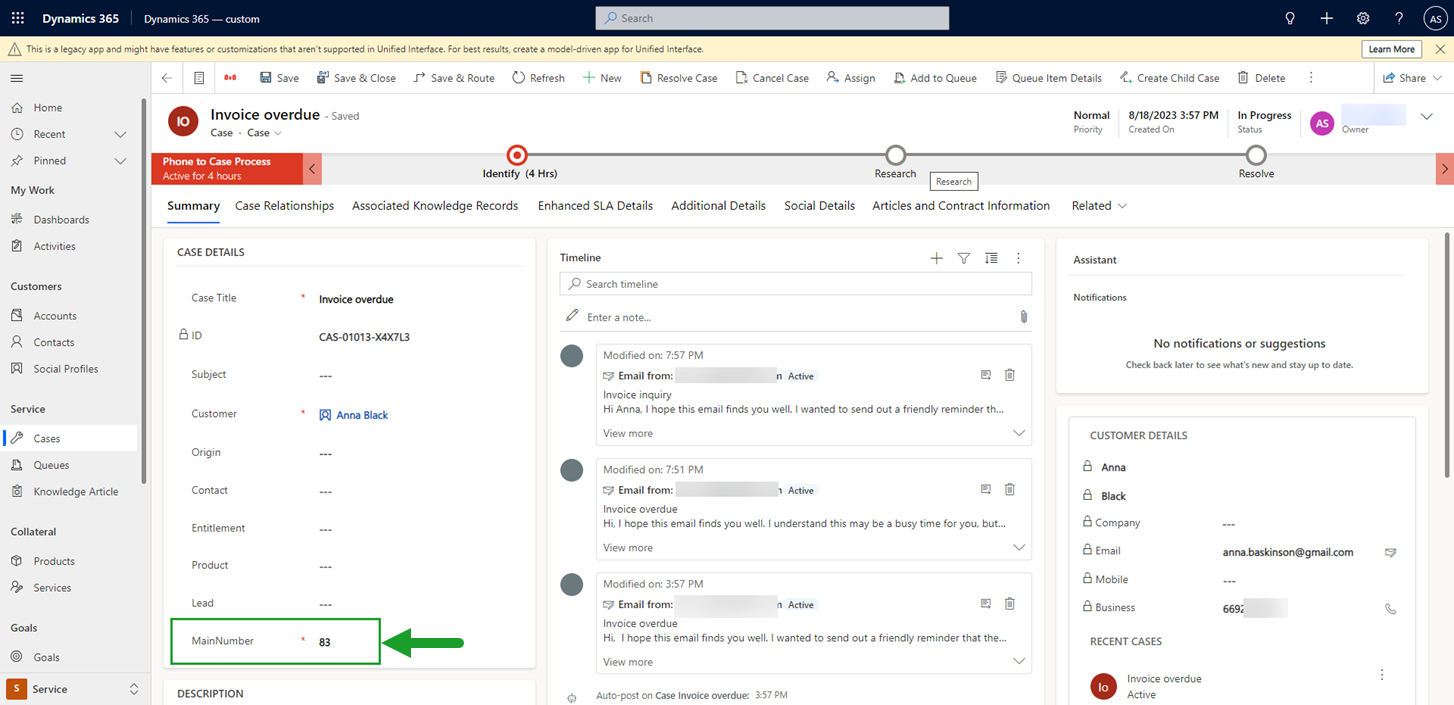
Task: Click Resolve Case
Action: pos(679,78)
